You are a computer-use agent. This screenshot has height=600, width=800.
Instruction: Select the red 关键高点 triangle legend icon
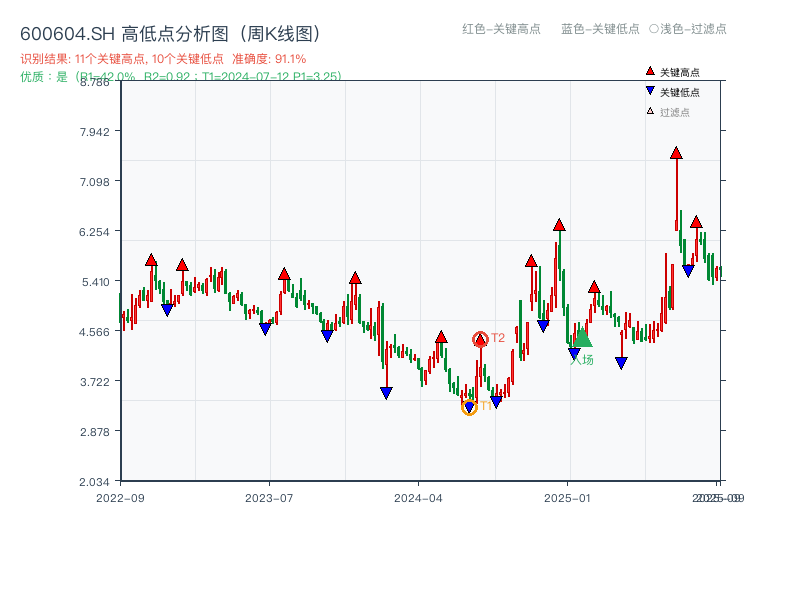click(649, 71)
